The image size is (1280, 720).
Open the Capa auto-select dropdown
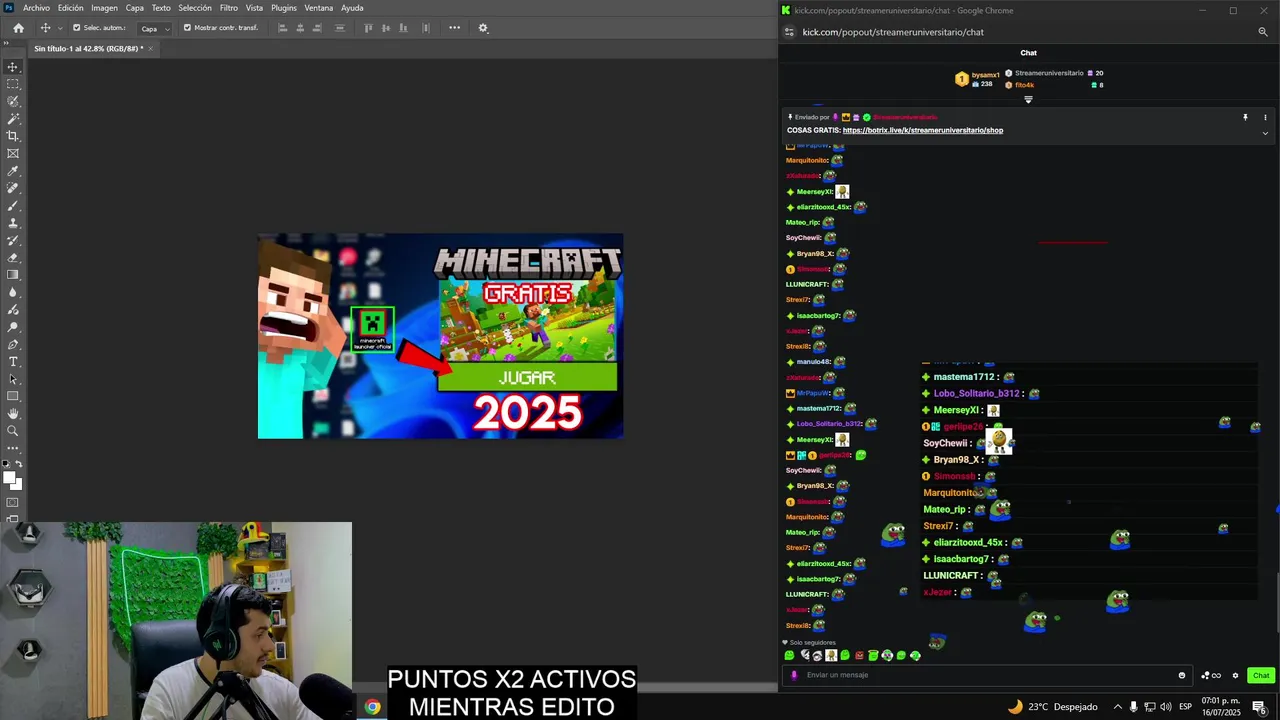[x=154, y=28]
